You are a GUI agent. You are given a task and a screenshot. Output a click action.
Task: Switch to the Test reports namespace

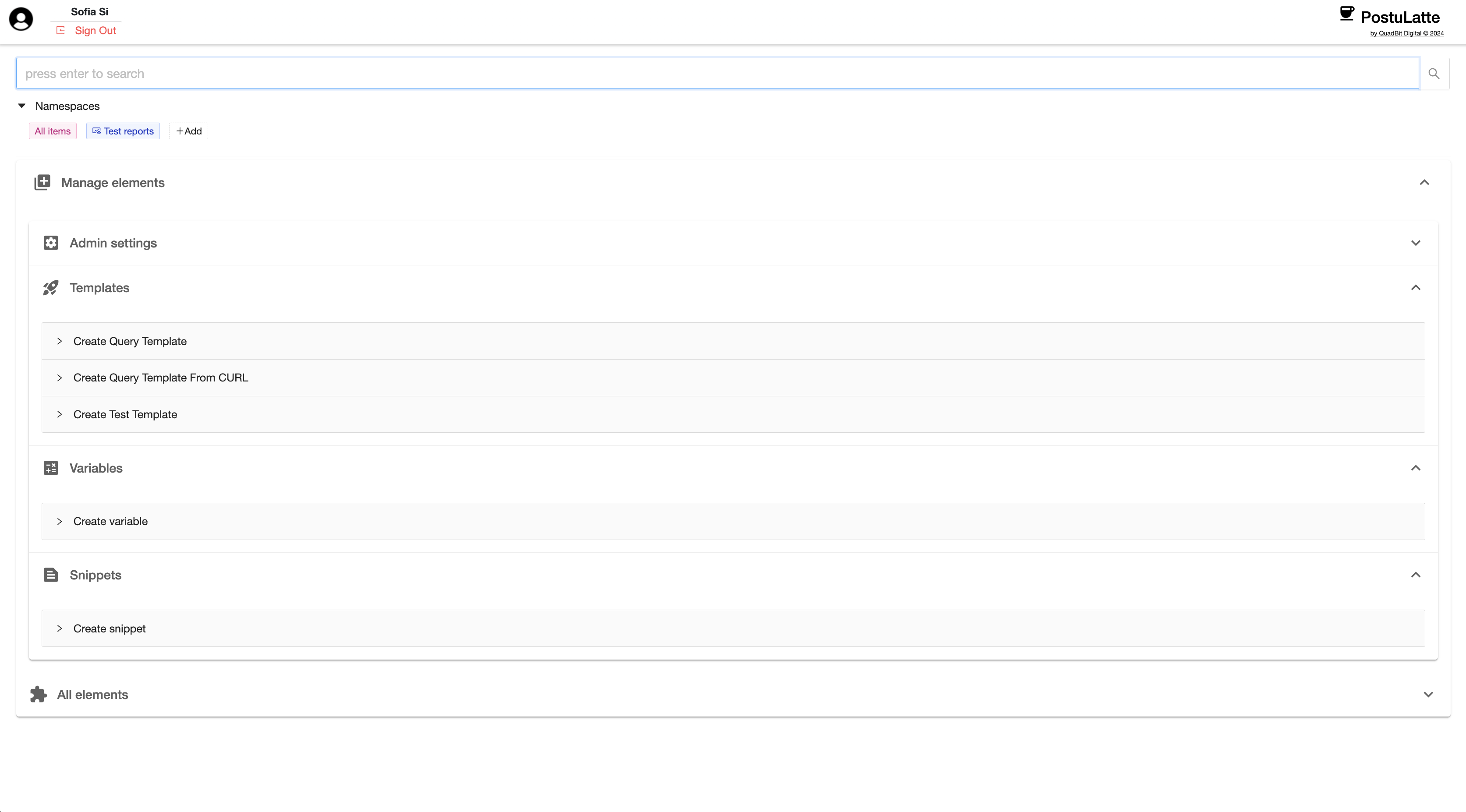click(123, 131)
